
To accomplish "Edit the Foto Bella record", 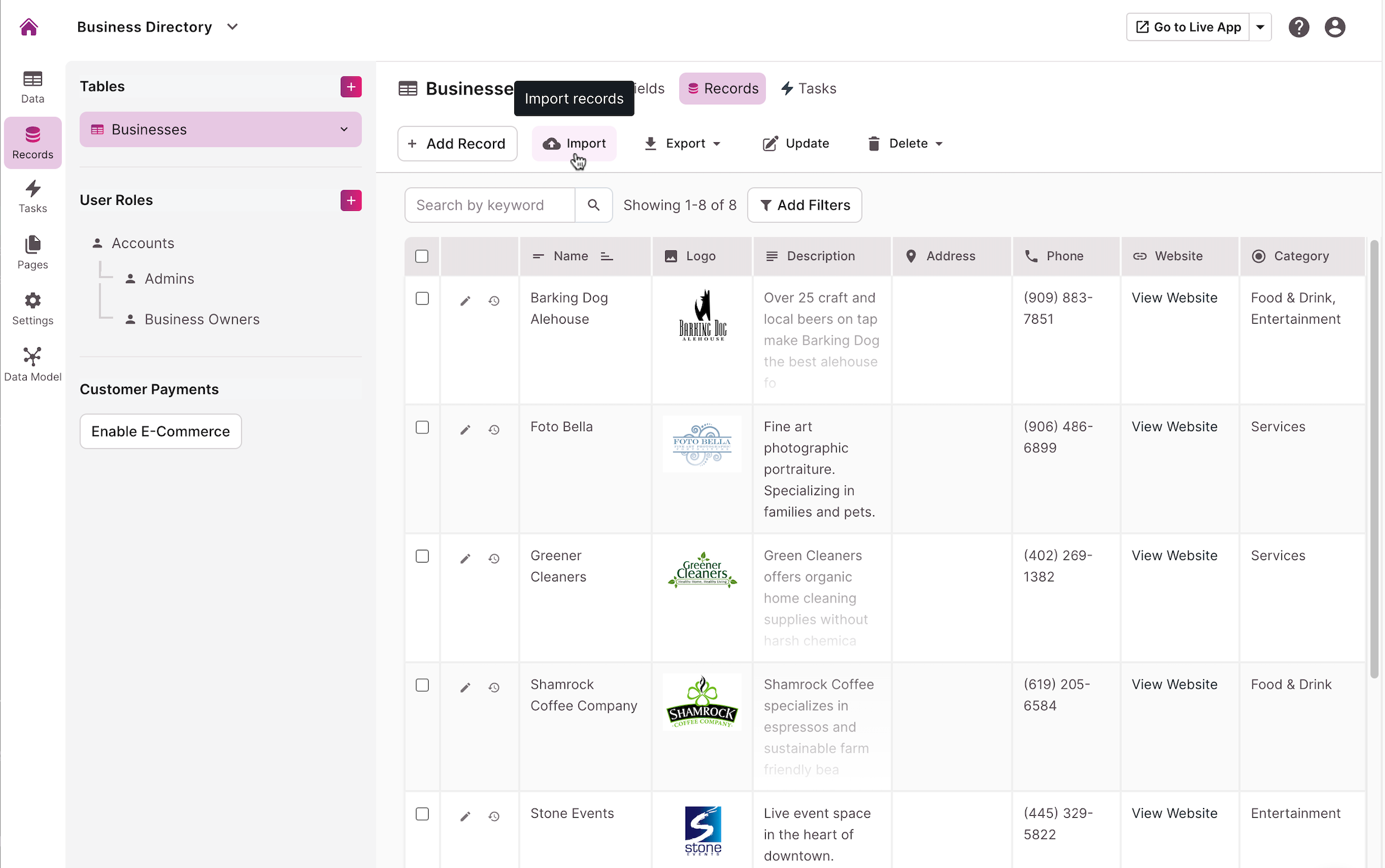I will point(465,430).
